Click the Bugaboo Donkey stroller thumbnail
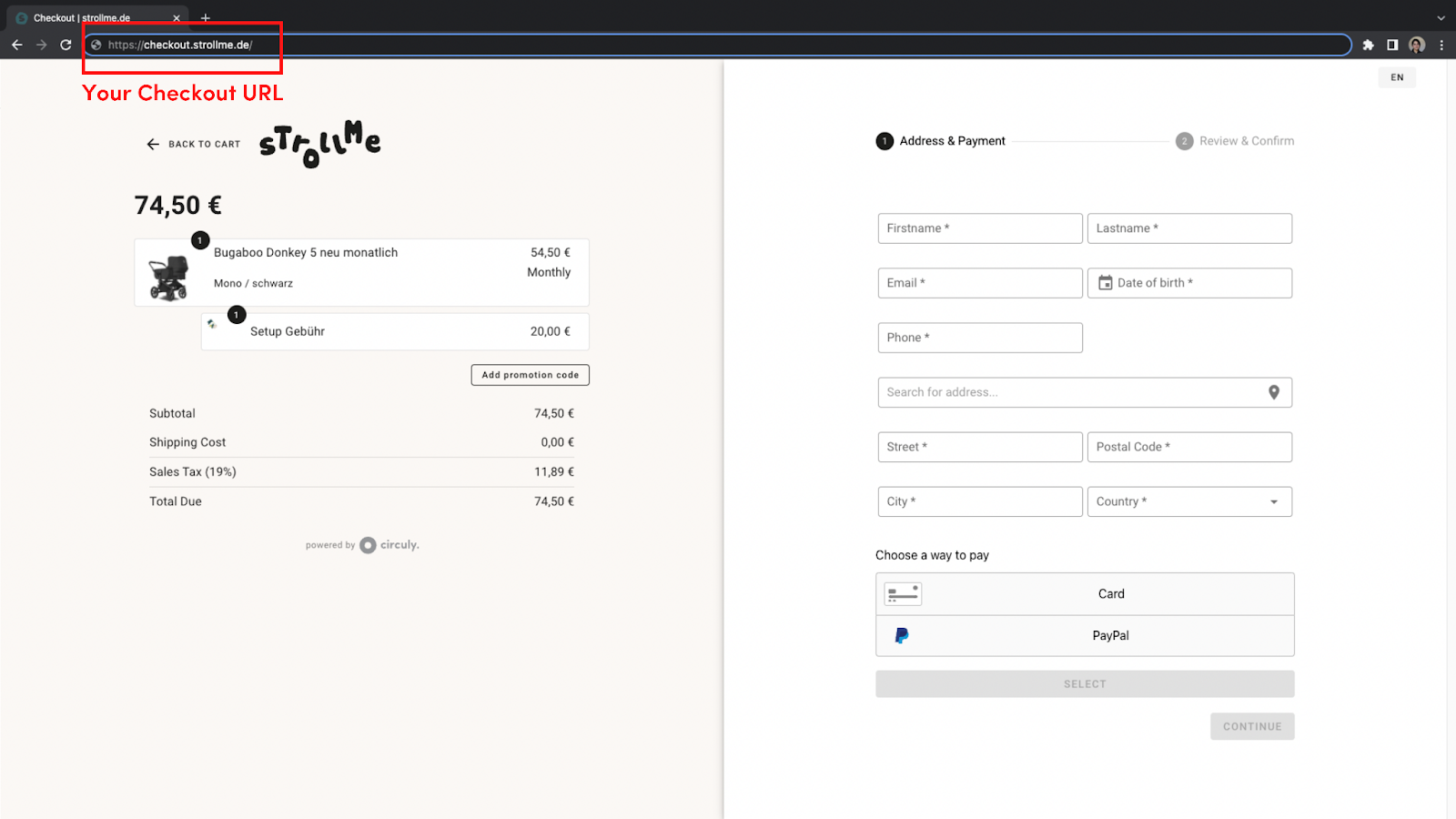 click(x=168, y=278)
